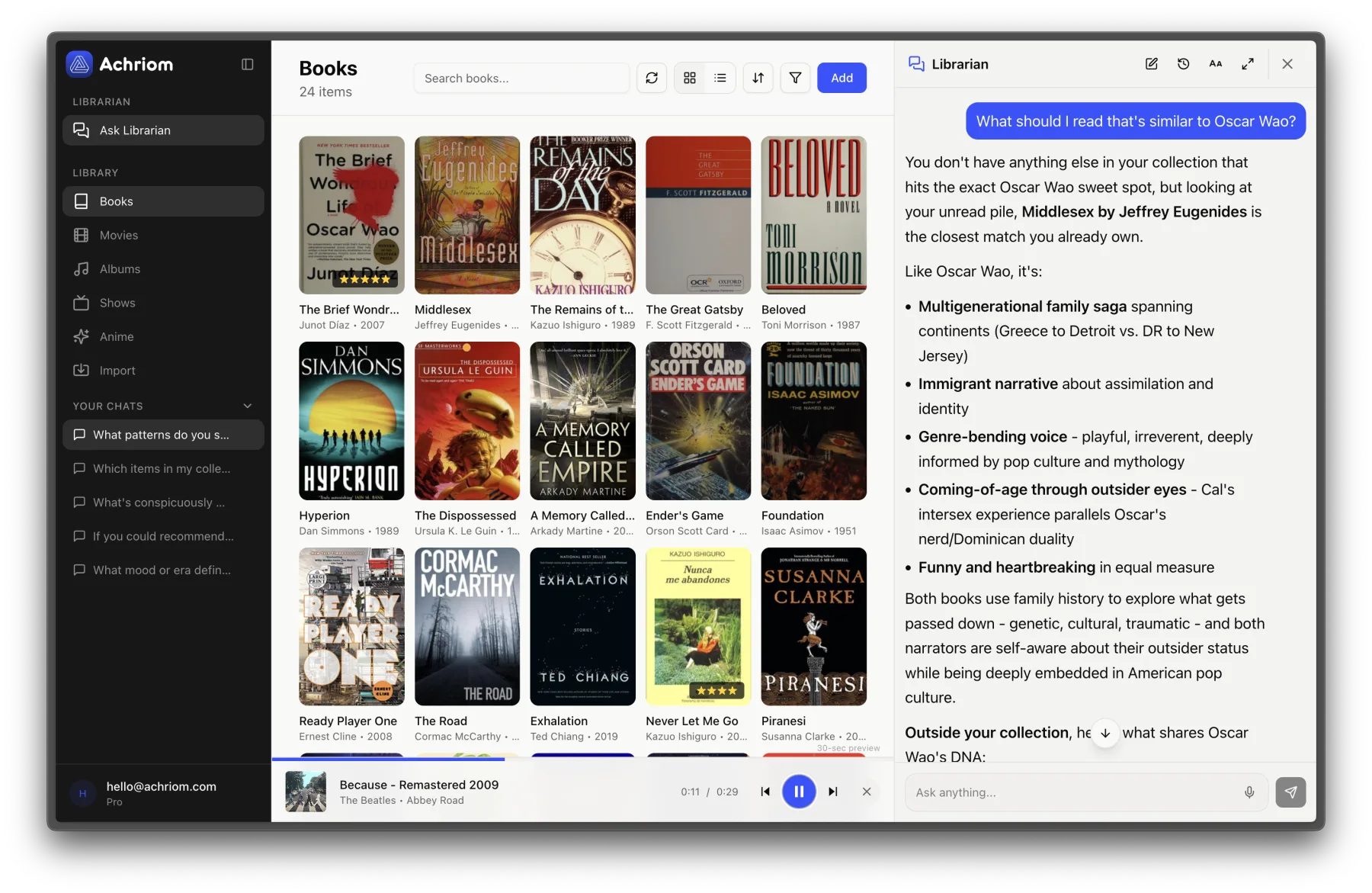The image size is (1372, 893).
Task: Open the Books library
Action: pos(163,201)
